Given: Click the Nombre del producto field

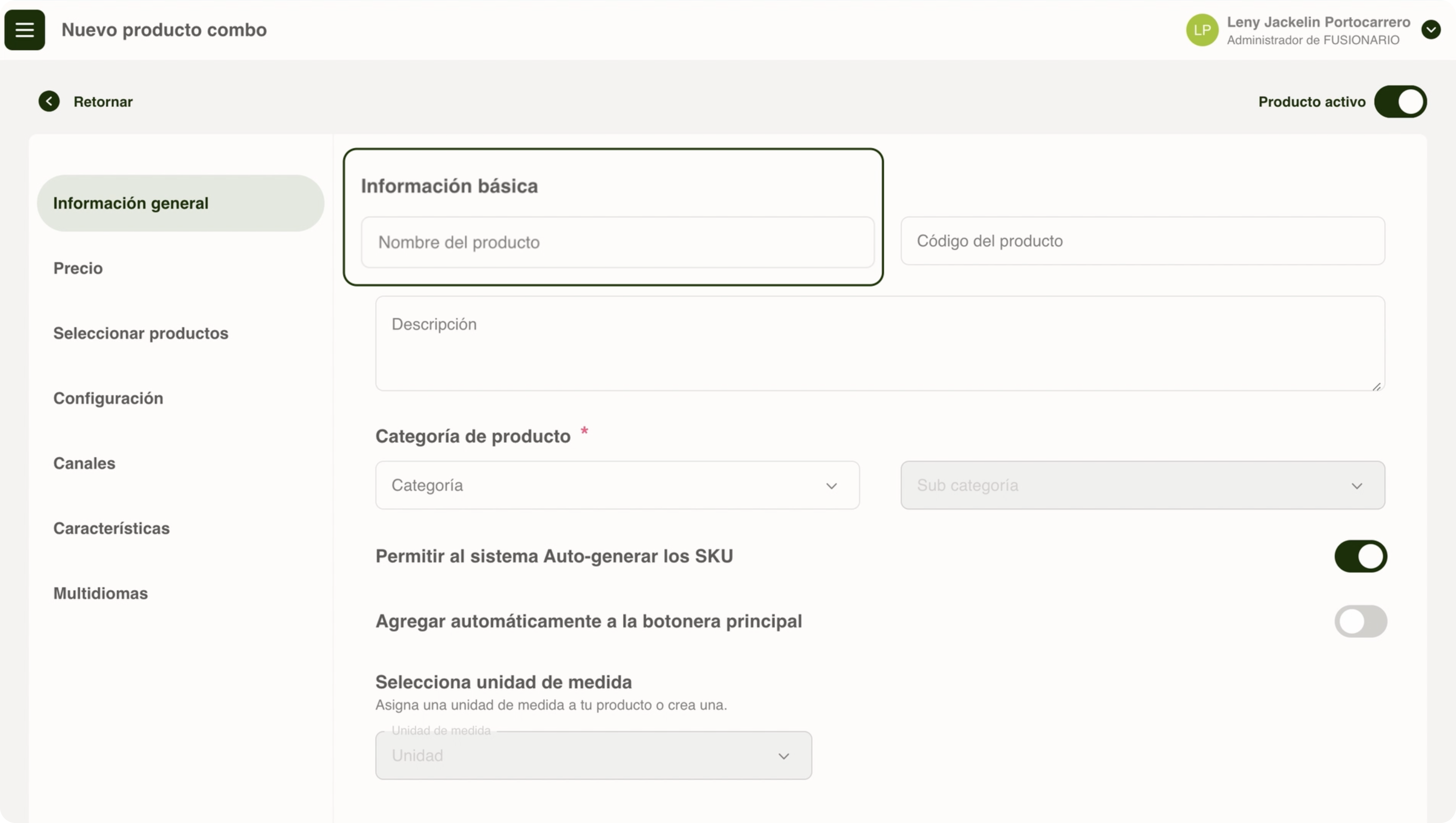Looking at the screenshot, I should point(617,242).
